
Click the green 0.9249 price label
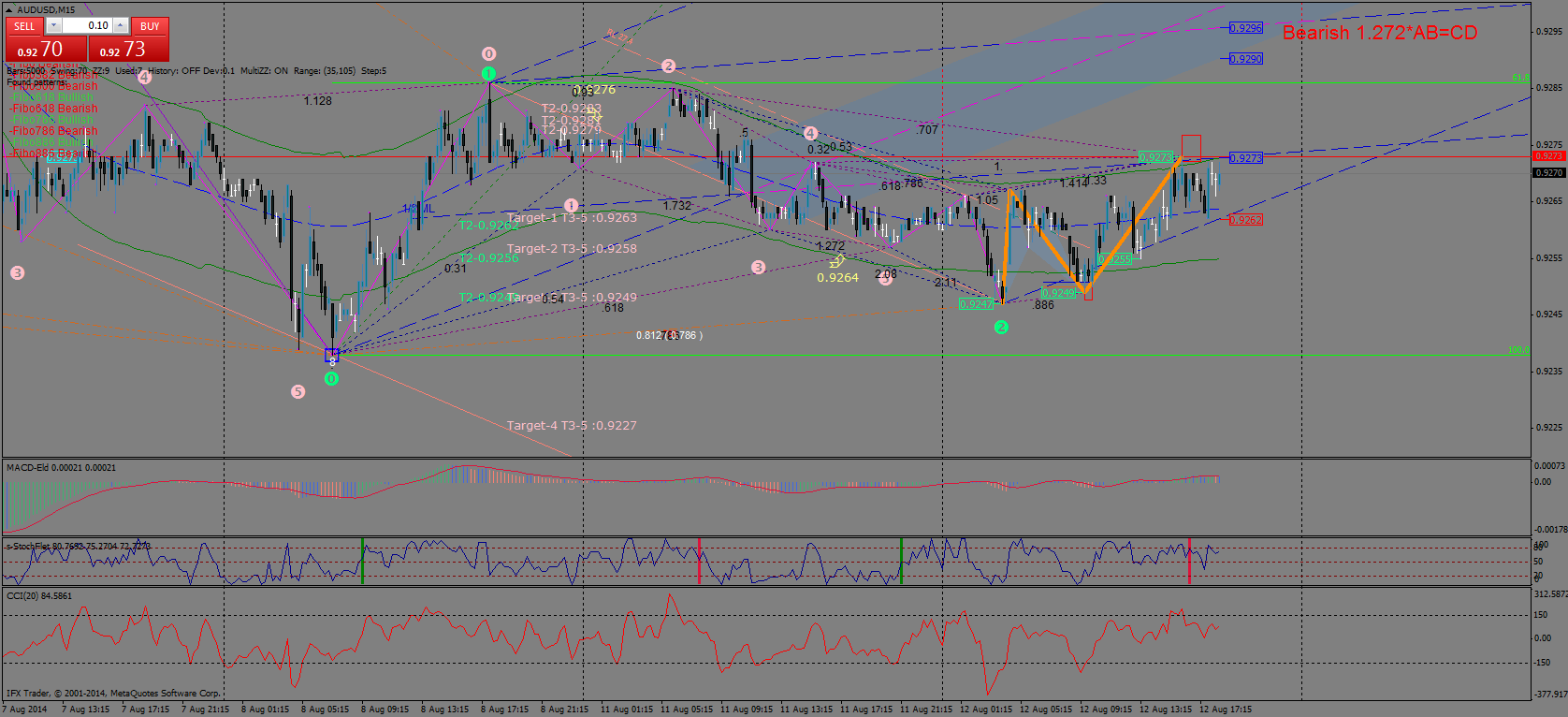click(x=1058, y=293)
